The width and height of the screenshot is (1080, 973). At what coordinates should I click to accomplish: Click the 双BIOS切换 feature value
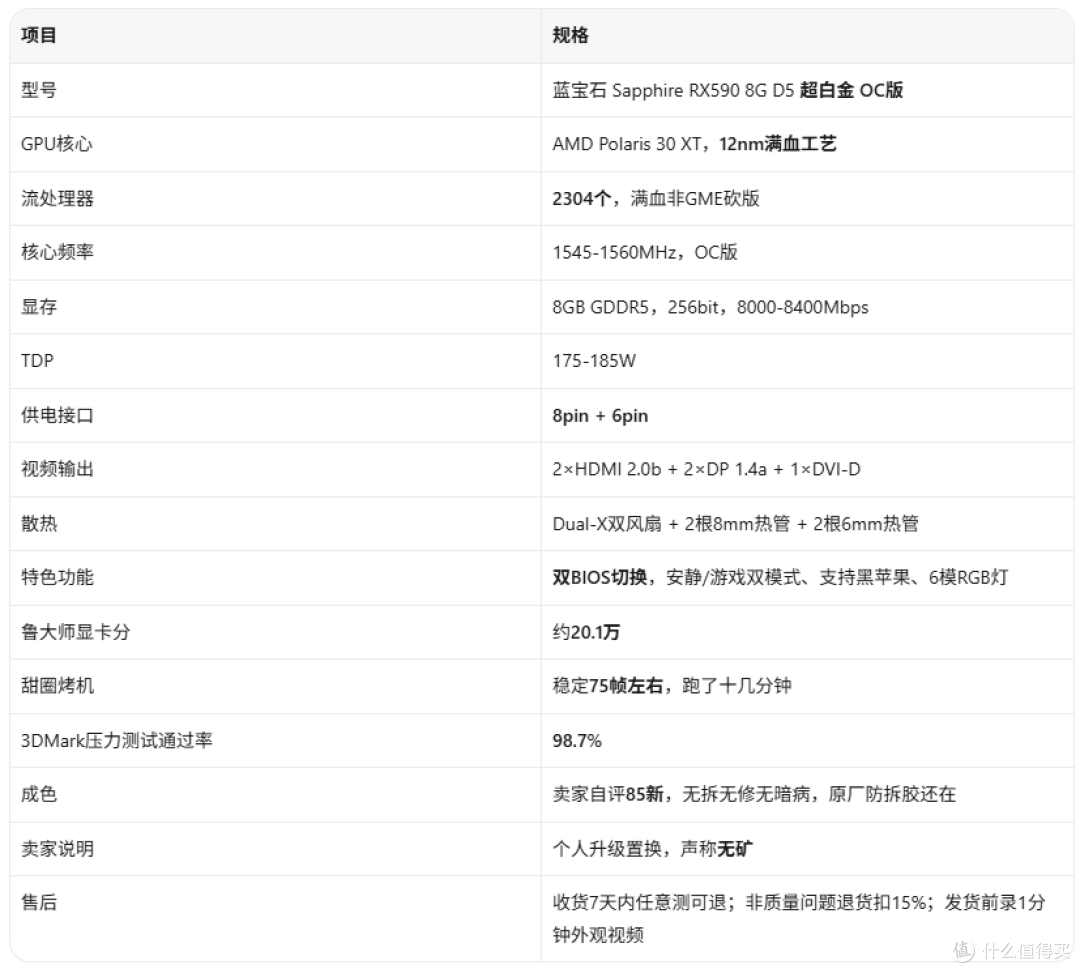[x=780, y=577]
